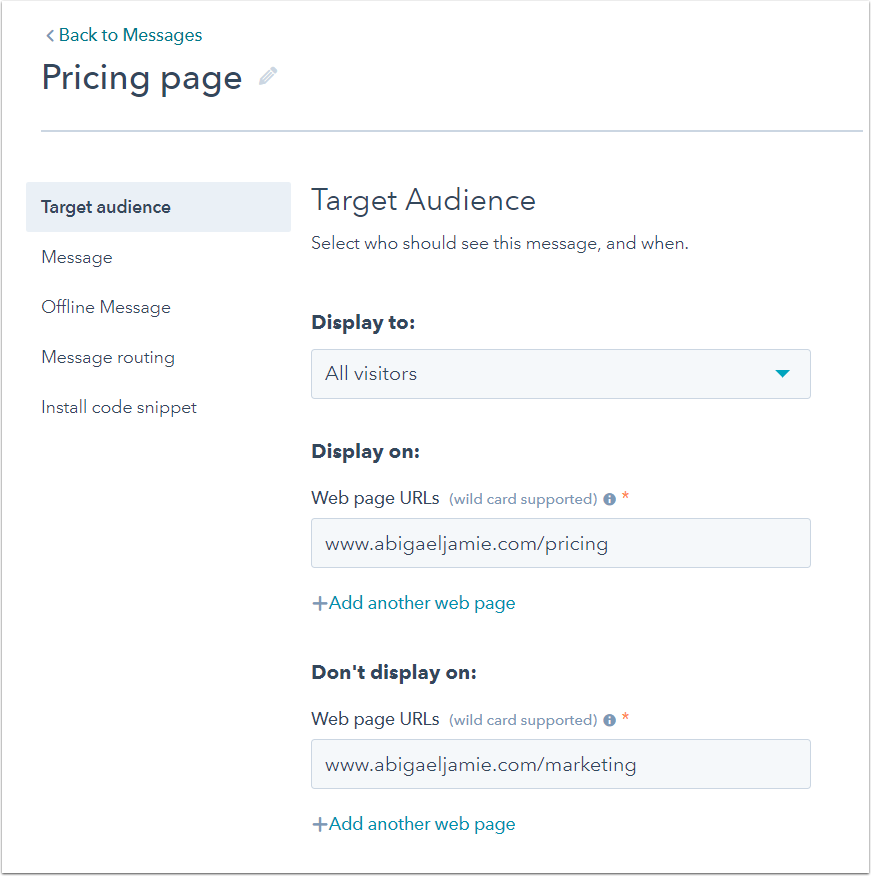Screen dimensions: 871x876
Task: Switch to Message routing section
Action: click(x=108, y=357)
